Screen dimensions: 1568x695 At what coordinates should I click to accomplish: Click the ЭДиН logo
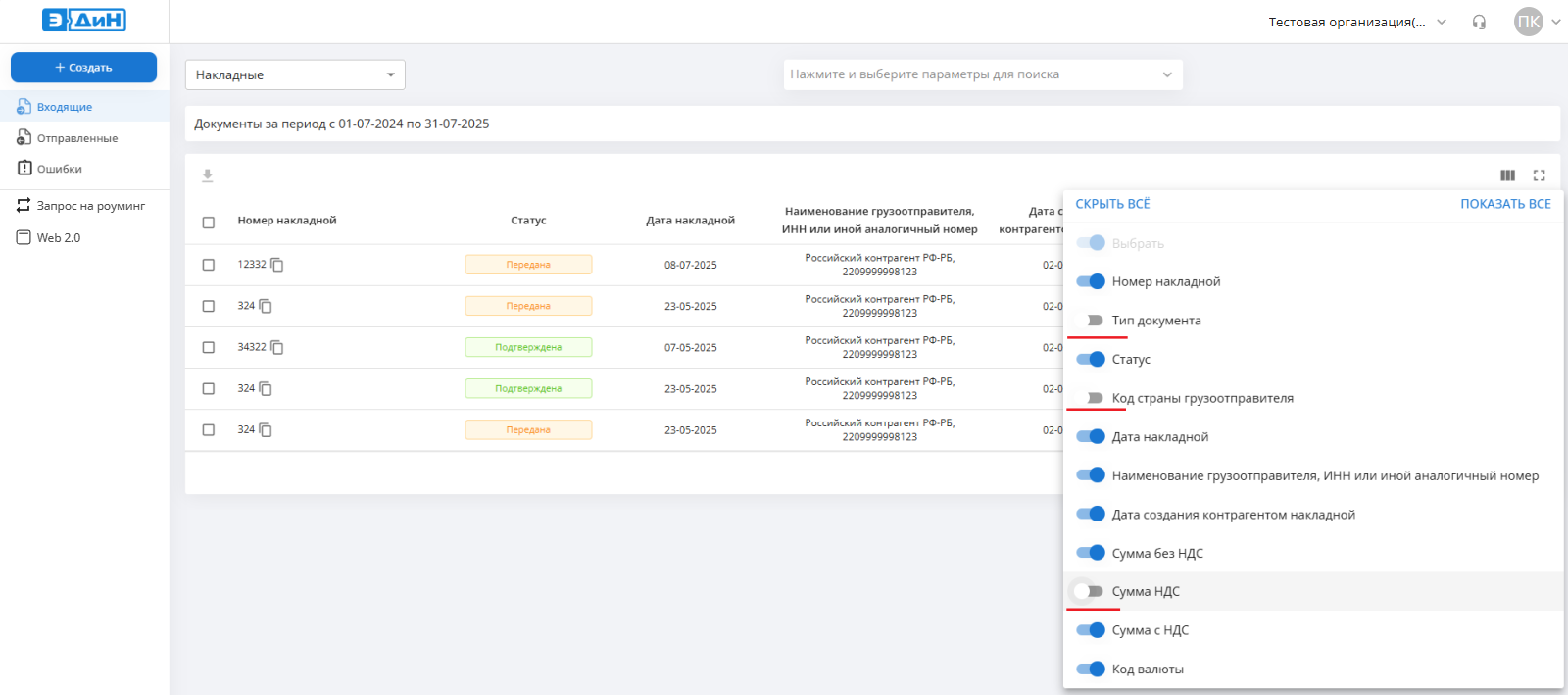coord(84,21)
